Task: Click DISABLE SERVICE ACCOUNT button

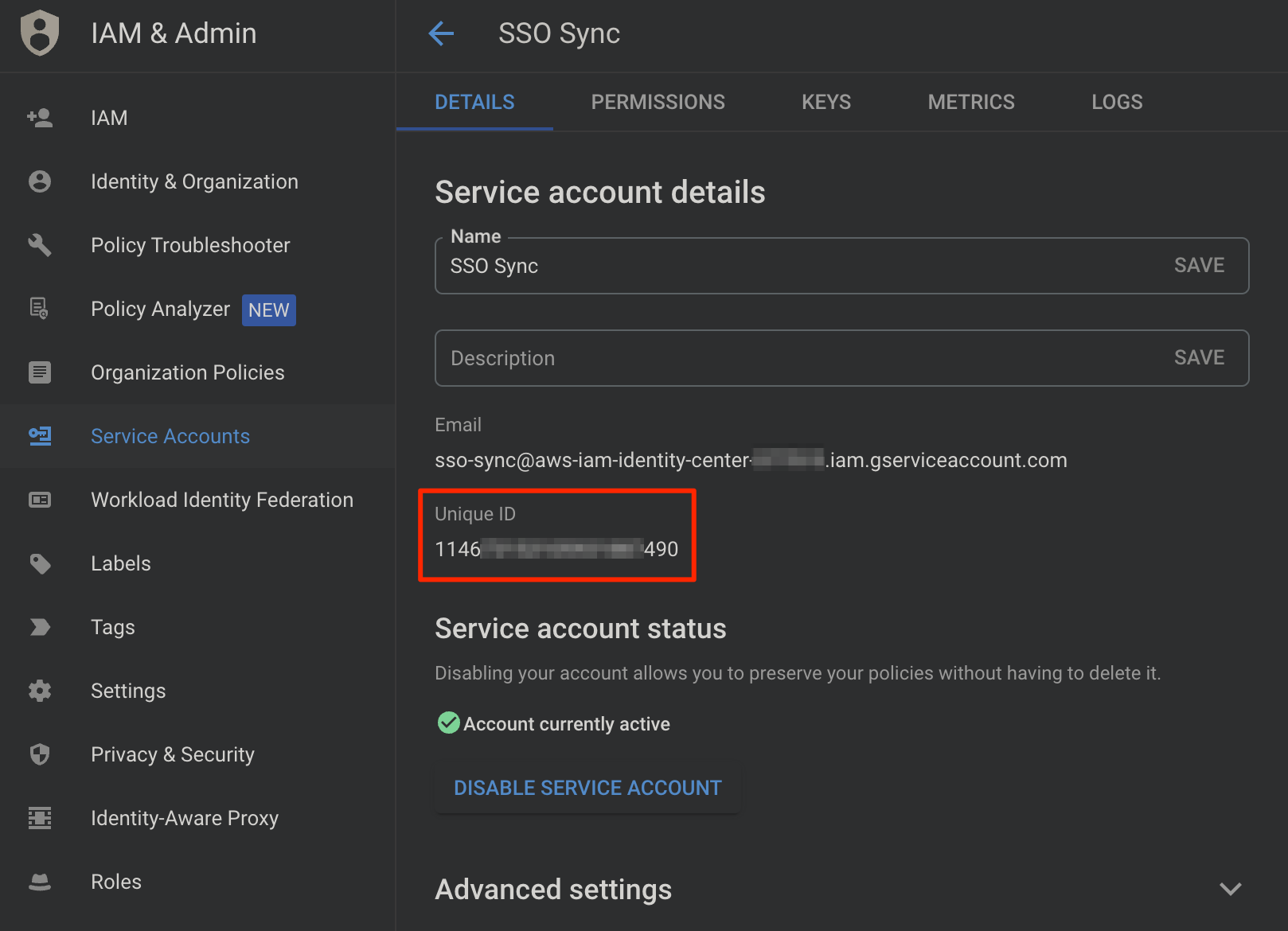Action: (587, 788)
